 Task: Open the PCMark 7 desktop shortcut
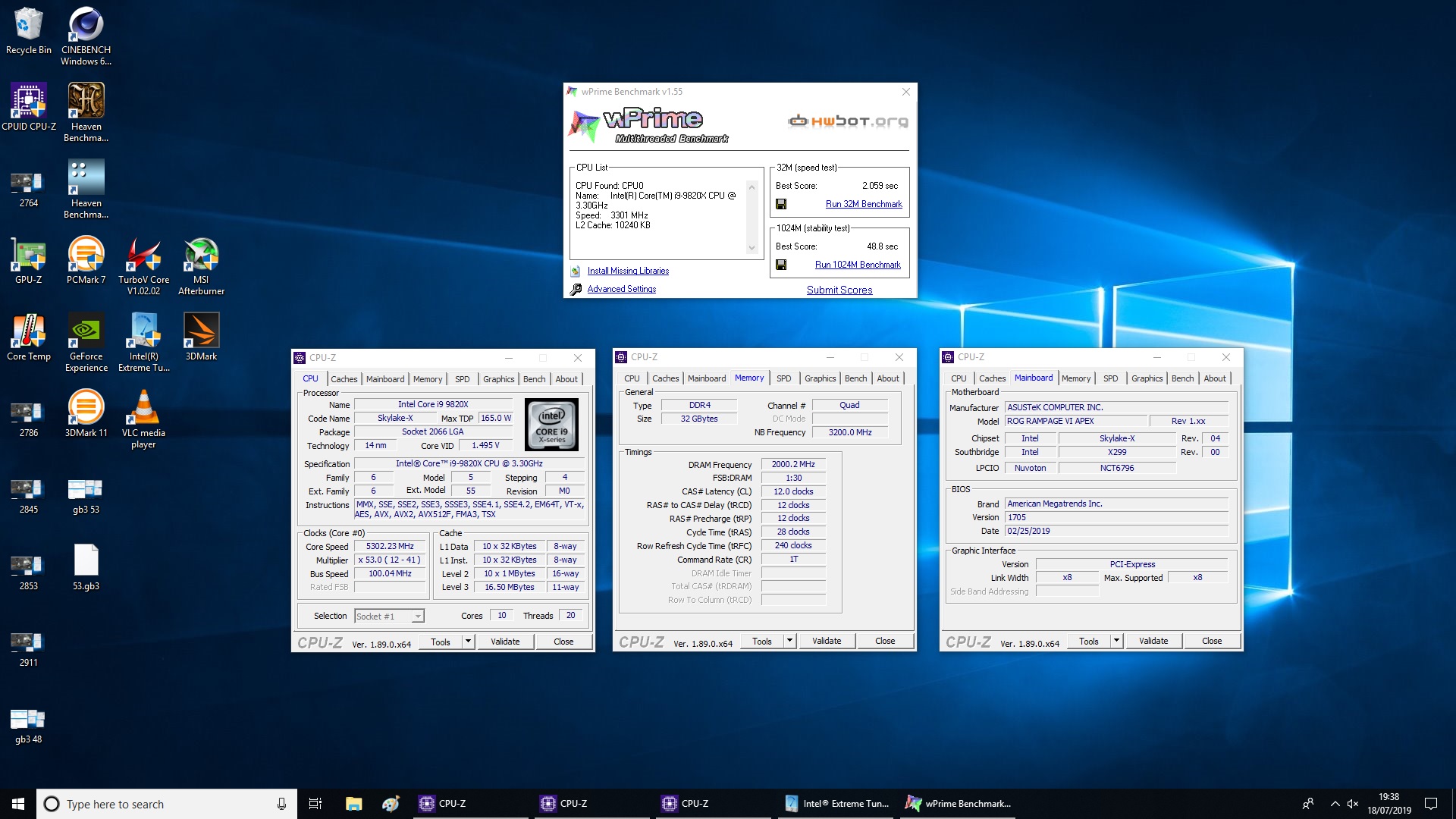pyautogui.click(x=86, y=260)
